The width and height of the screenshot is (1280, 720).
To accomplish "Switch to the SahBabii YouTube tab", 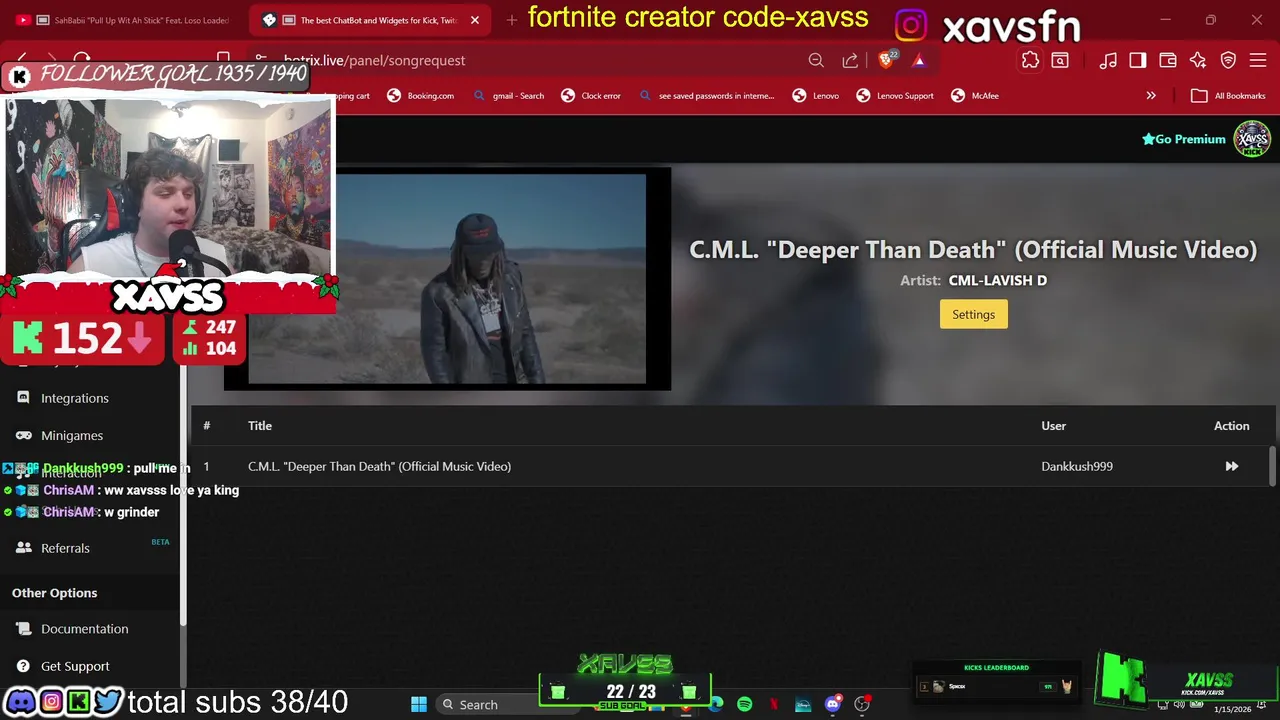I will (x=125, y=20).
